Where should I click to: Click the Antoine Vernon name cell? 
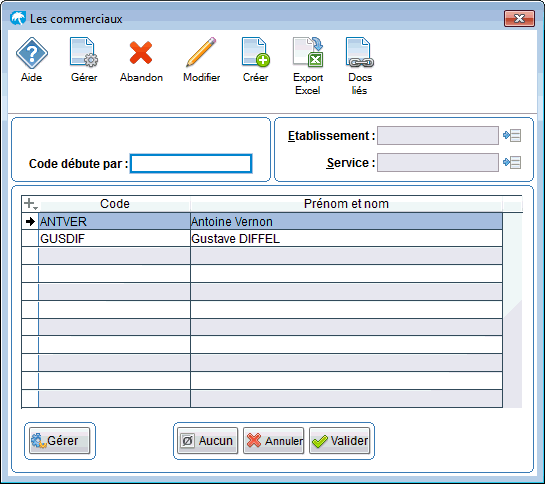click(x=346, y=221)
